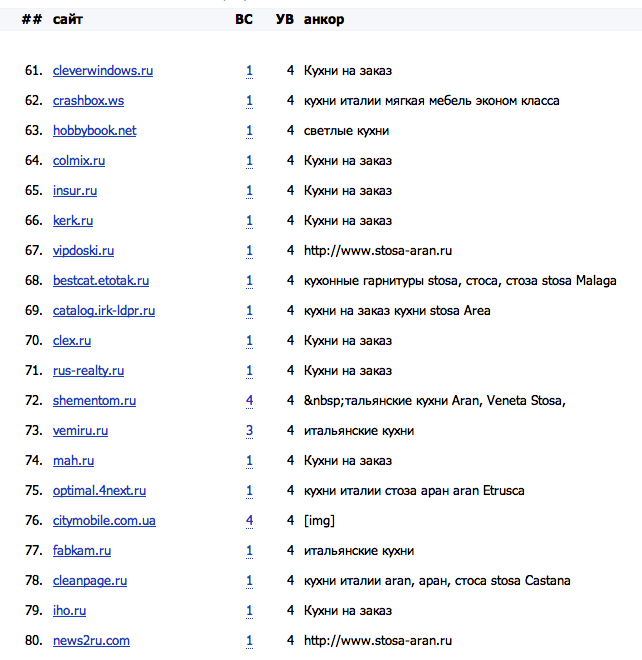Open the fabkam.ru link
The image size is (642, 660).
(x=82, y=551)
